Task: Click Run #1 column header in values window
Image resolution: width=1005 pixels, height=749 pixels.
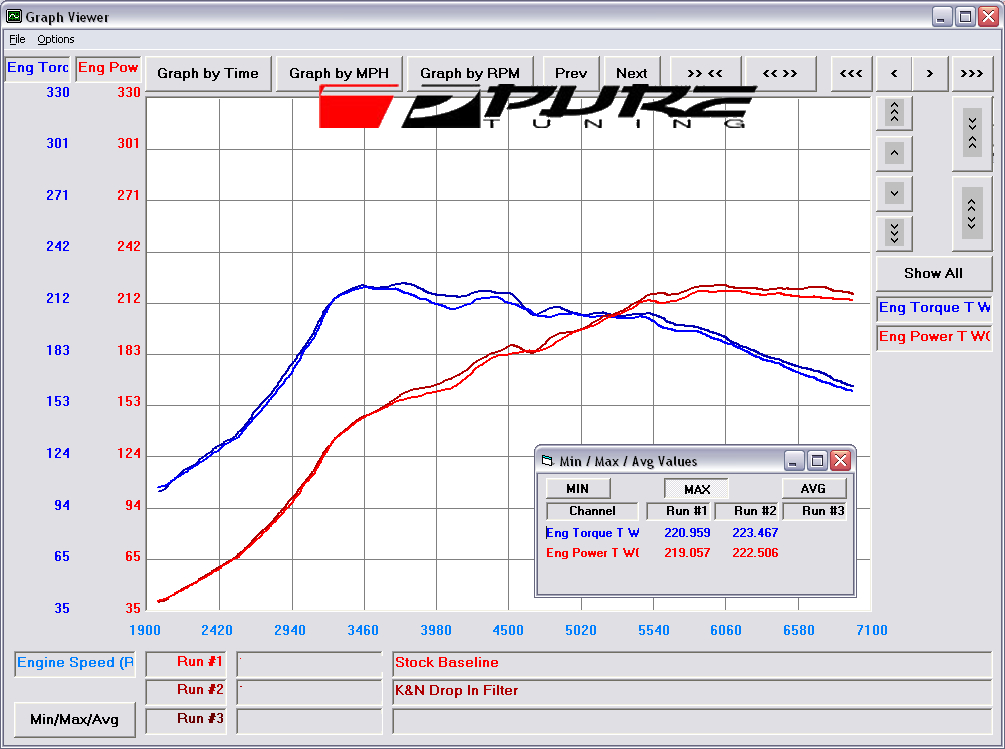Action: (679, 511)
